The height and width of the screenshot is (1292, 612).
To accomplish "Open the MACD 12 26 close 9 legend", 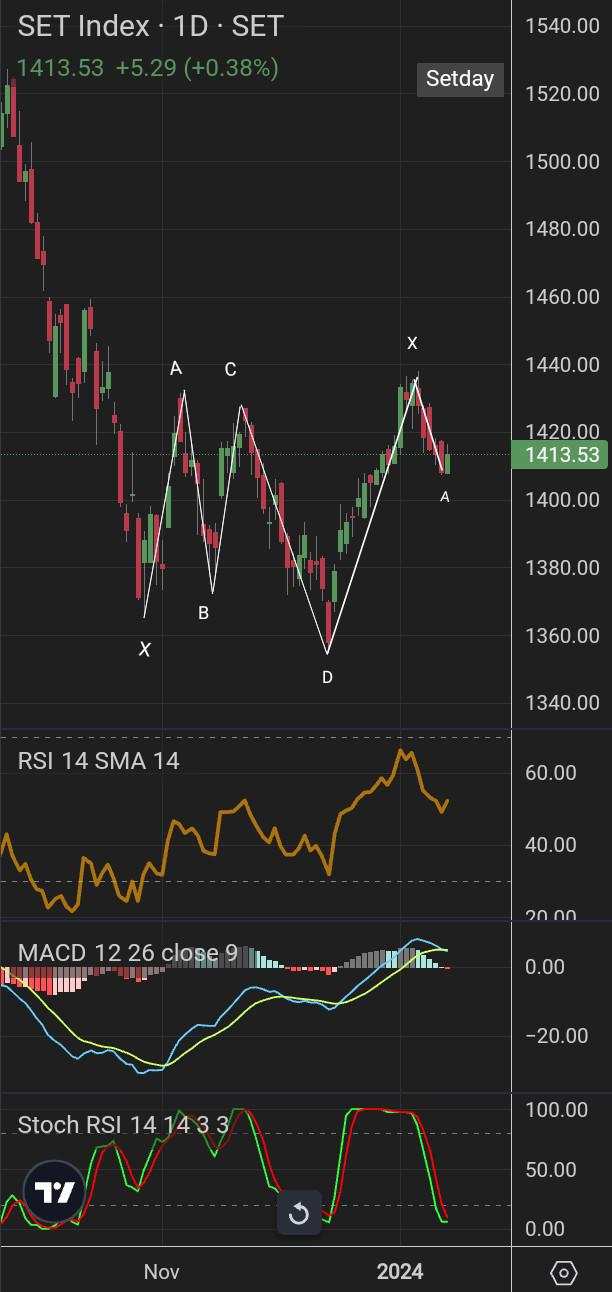I will [128, 953].
